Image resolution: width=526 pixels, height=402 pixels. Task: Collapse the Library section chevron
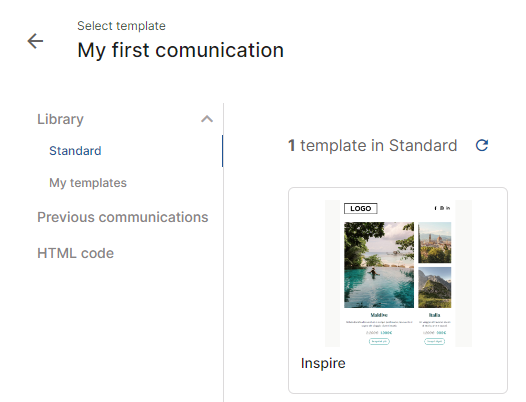tap(207, 119)
